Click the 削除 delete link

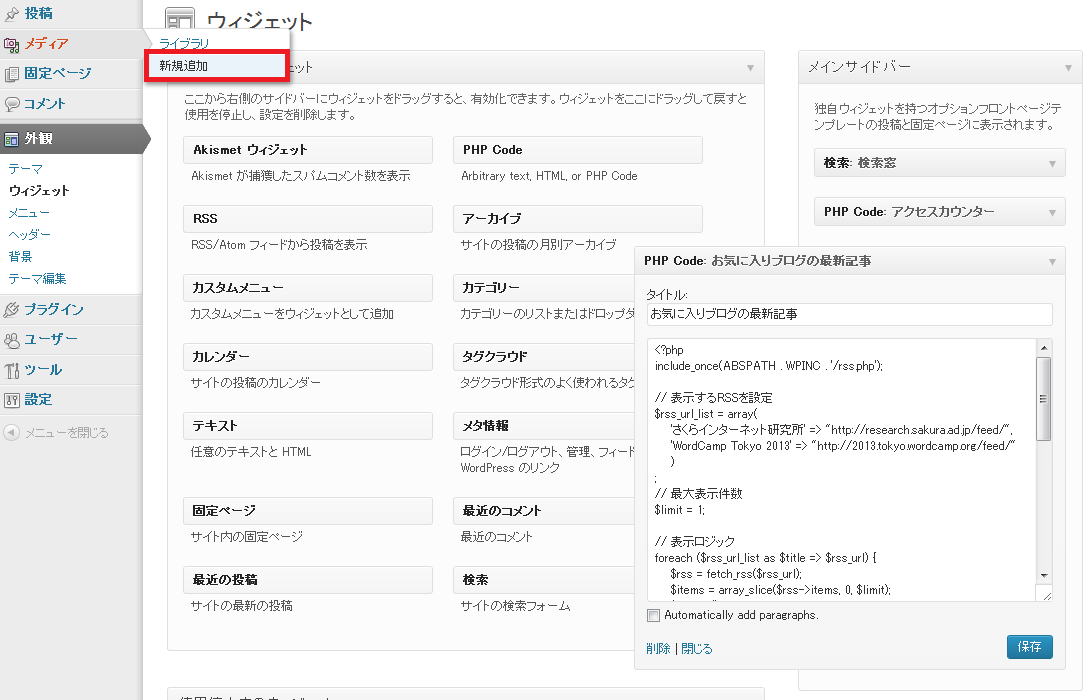(658, 649)
